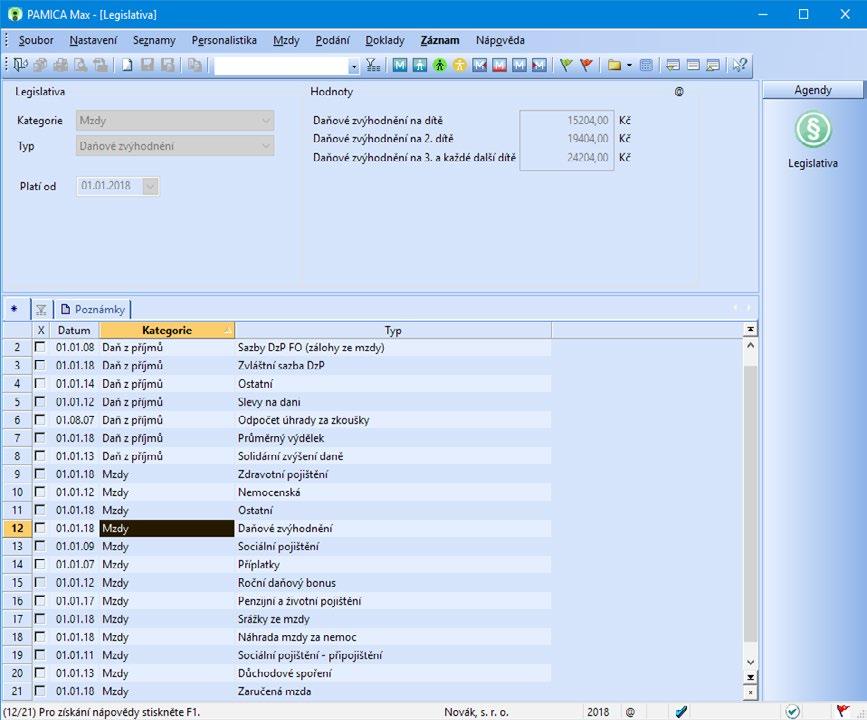Tick checkbox for Příplatky row
This screenshot has width=867, height=720.
tap(40, 565)
